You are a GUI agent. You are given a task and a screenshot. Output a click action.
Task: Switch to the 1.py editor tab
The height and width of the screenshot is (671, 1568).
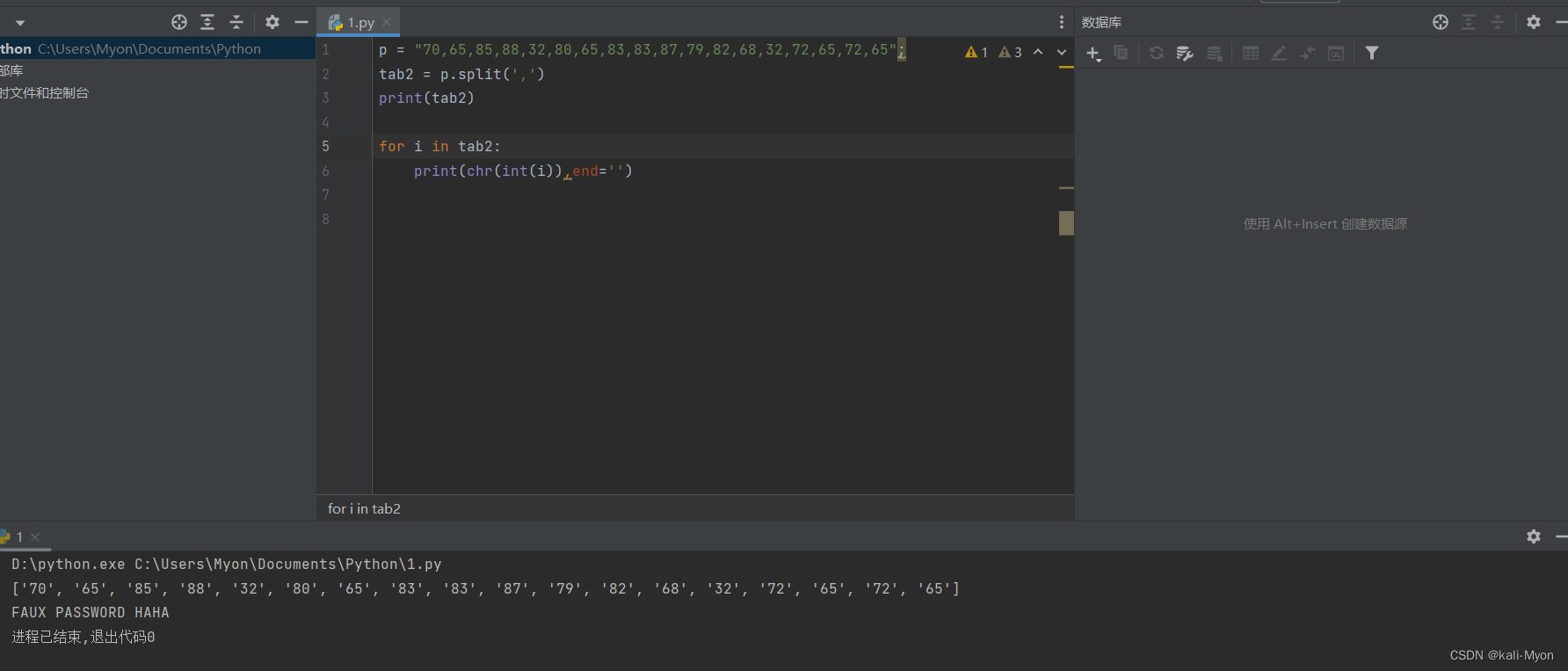[360, 23]
